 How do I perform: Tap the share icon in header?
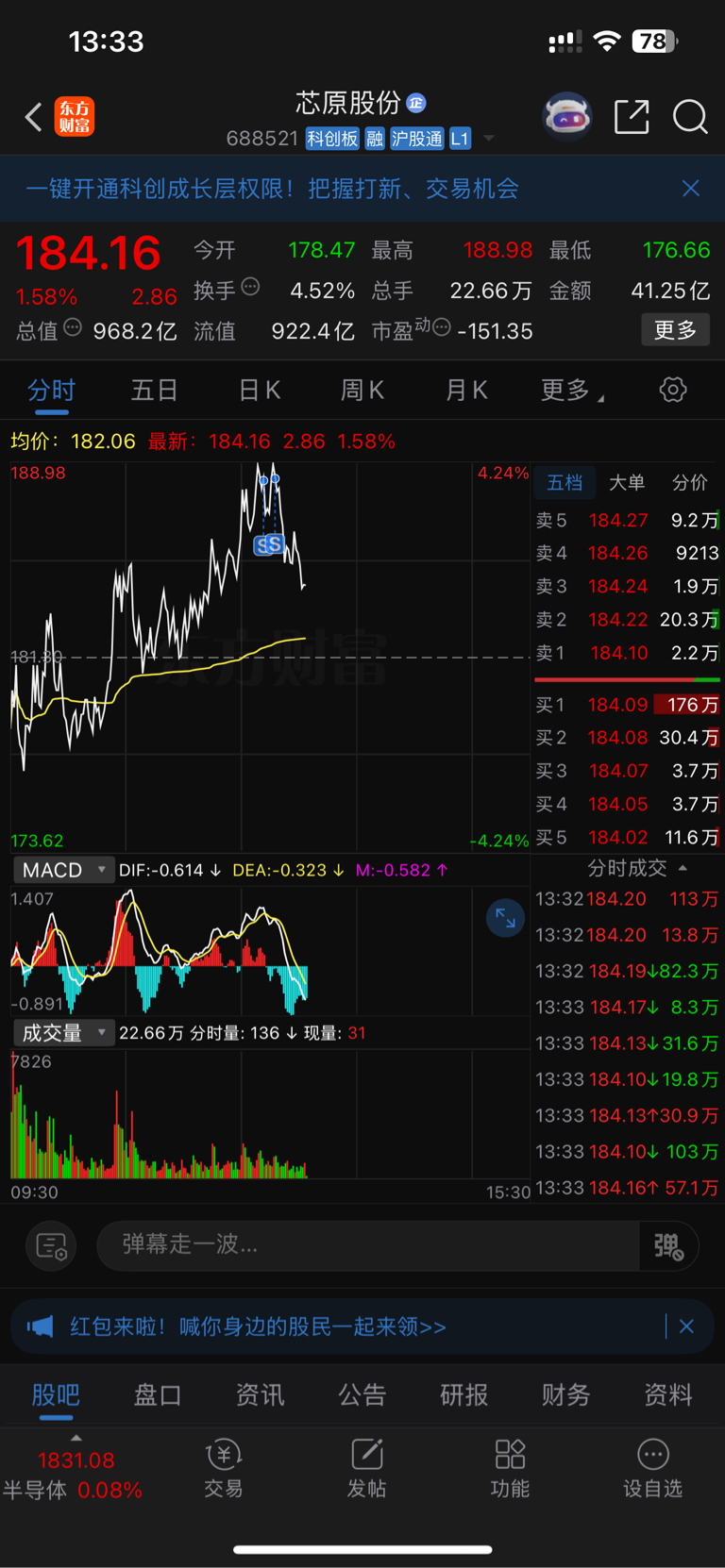click(x=632, y=117)
